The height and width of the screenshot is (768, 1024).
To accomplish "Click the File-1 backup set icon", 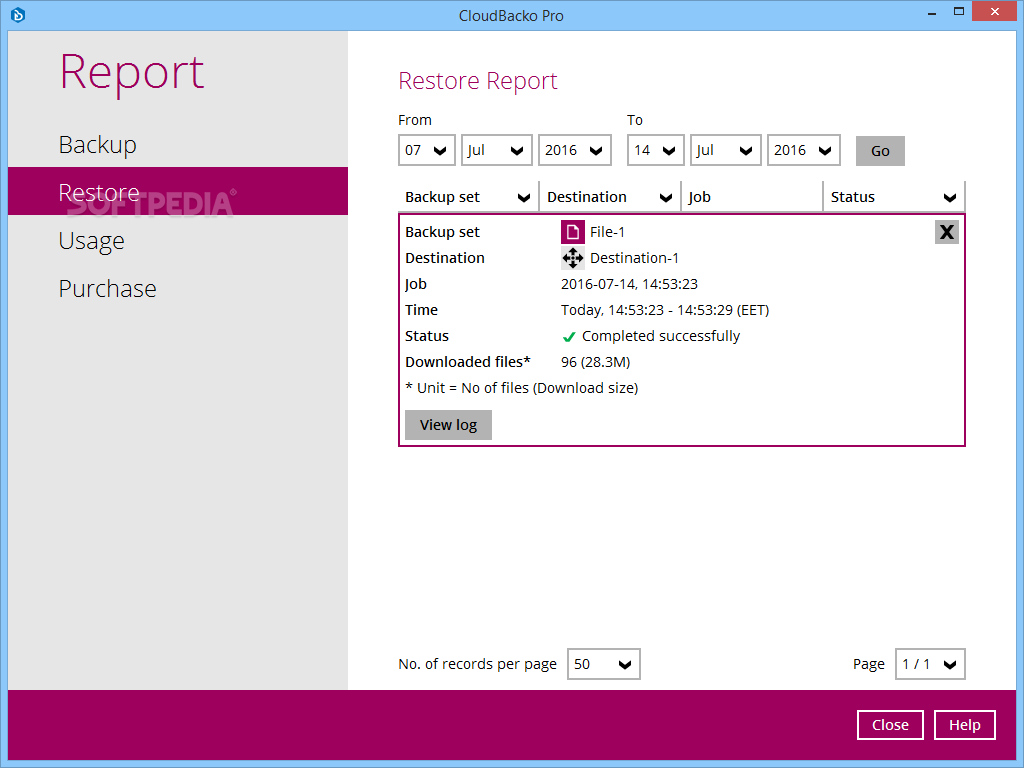I will pyautogui.click(x=573, y=232).
